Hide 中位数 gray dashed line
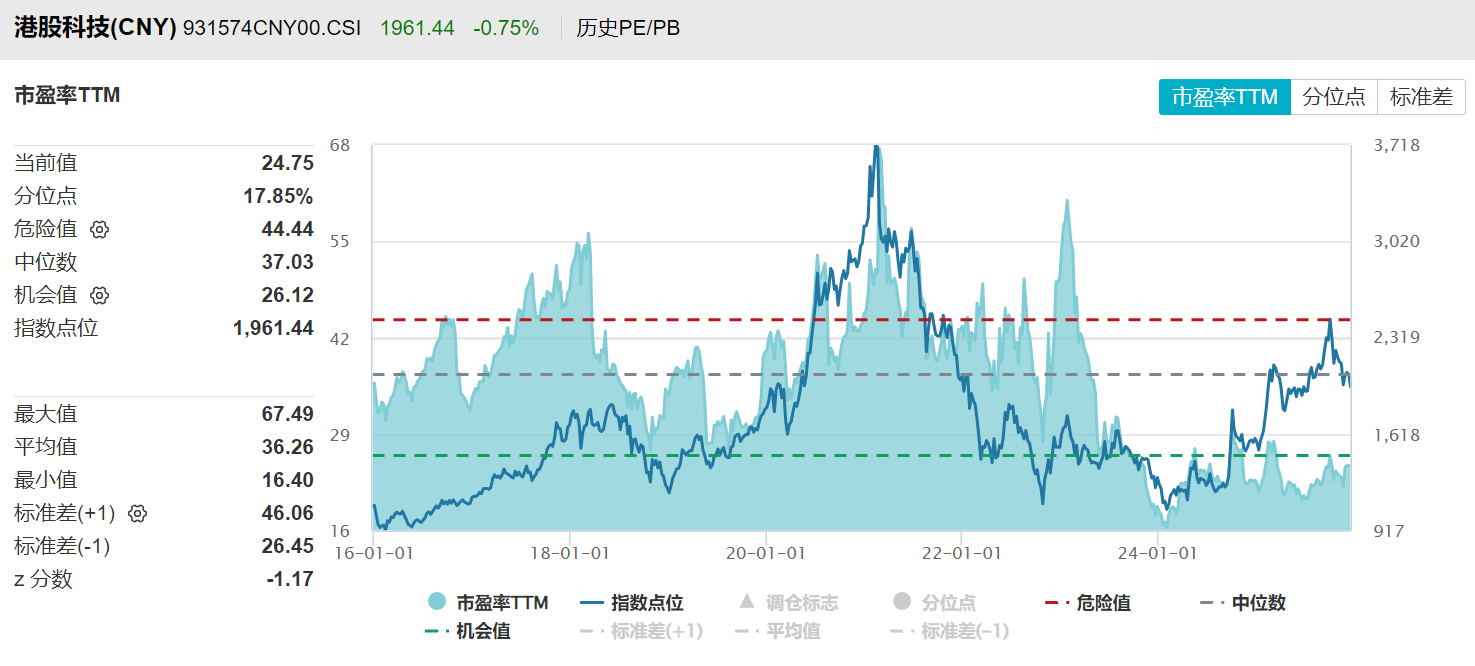The height and width of the screenshot is (666, 1475). pos(1243,603)
